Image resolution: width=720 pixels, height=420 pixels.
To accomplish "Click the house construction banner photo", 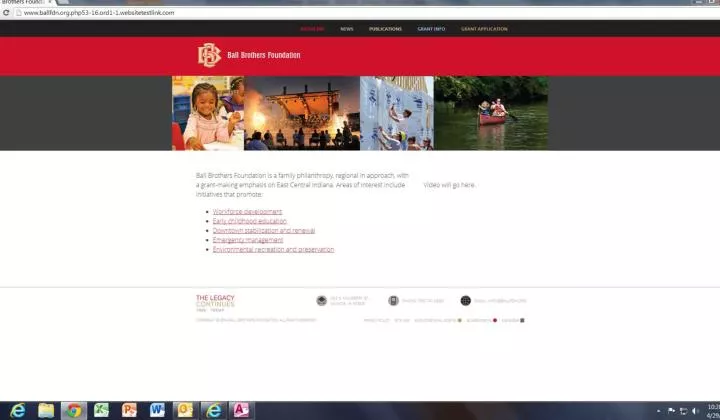I will coord(397,113).
